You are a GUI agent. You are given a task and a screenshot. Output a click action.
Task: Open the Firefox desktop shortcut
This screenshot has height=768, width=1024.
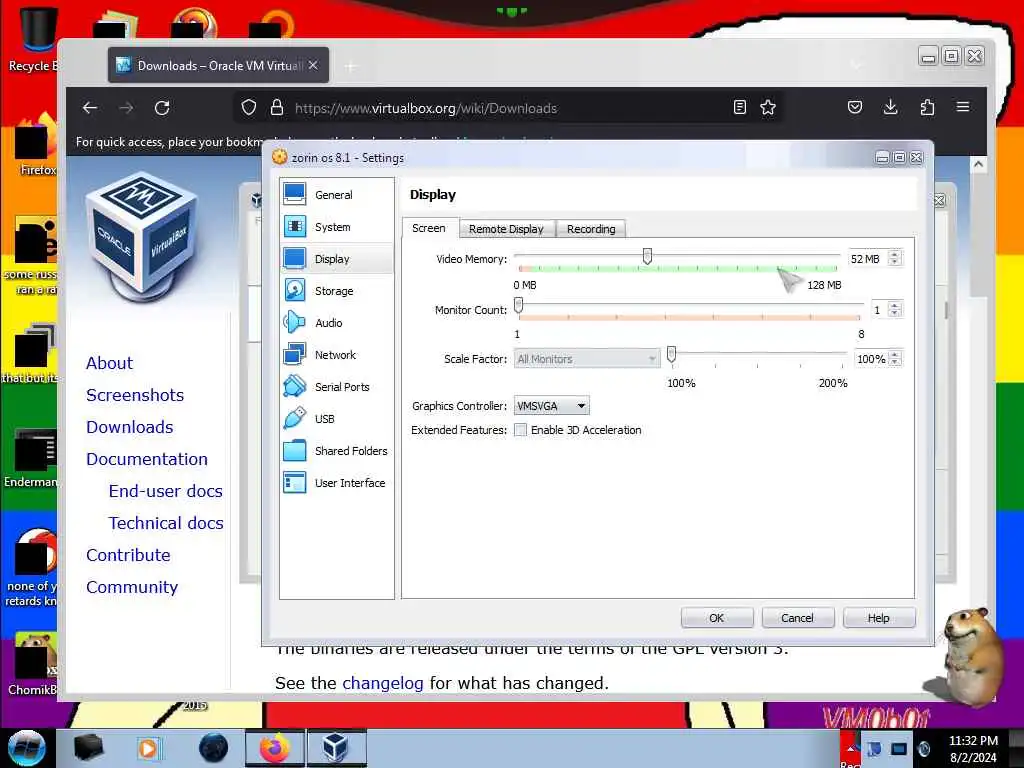(x=36, y=145)
